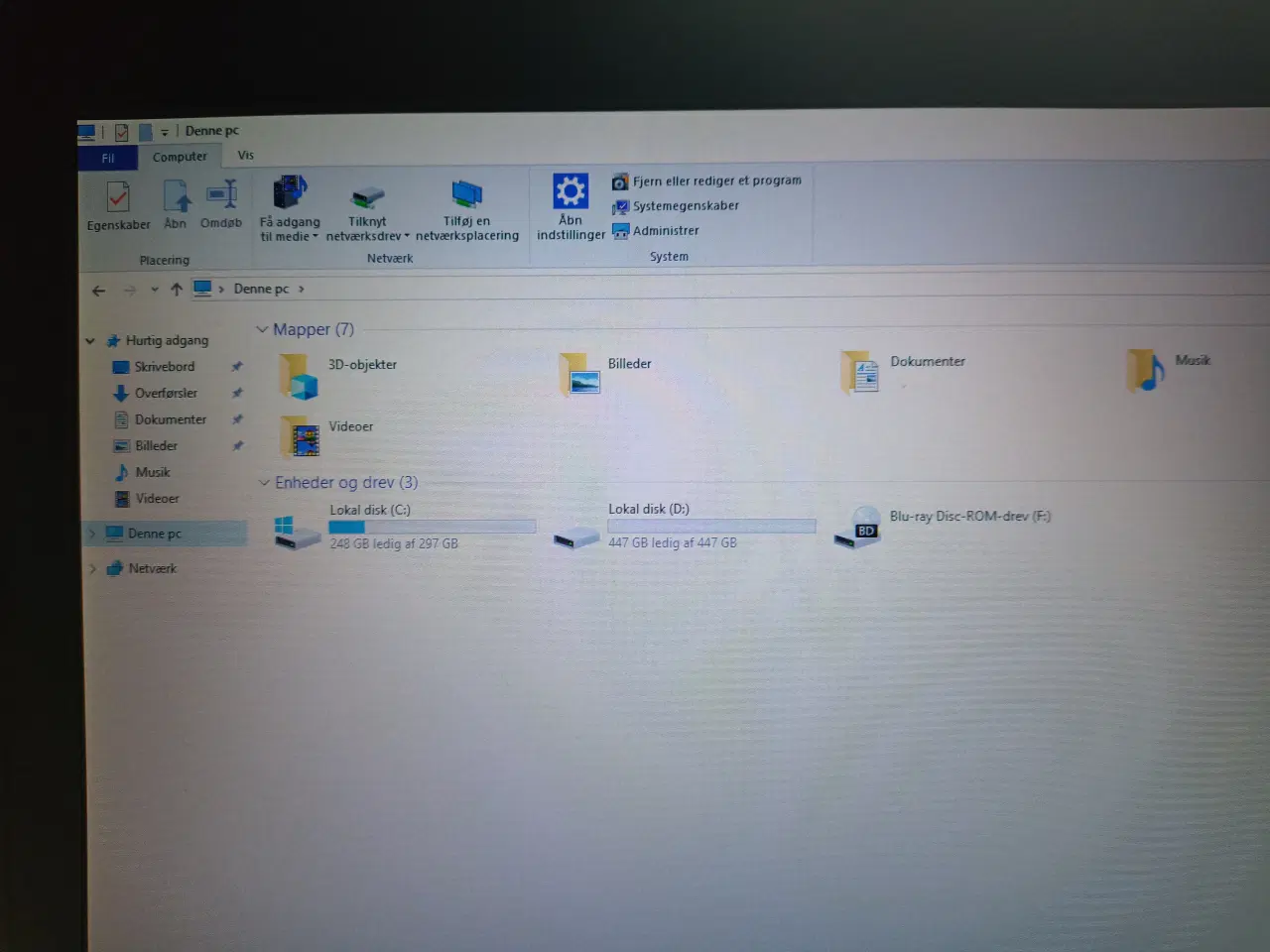Select Billeder in sidebar
The image size is (1270, 952).
point(156,446)
